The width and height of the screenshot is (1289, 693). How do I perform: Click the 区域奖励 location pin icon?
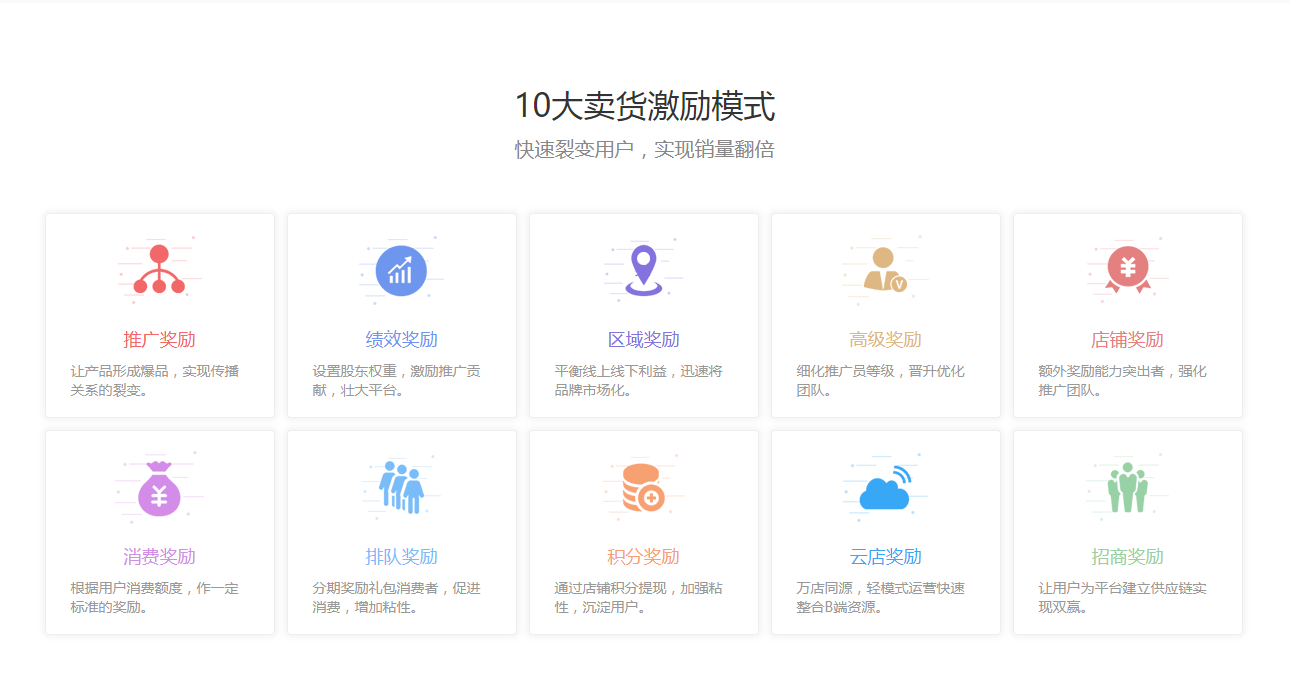643,268
